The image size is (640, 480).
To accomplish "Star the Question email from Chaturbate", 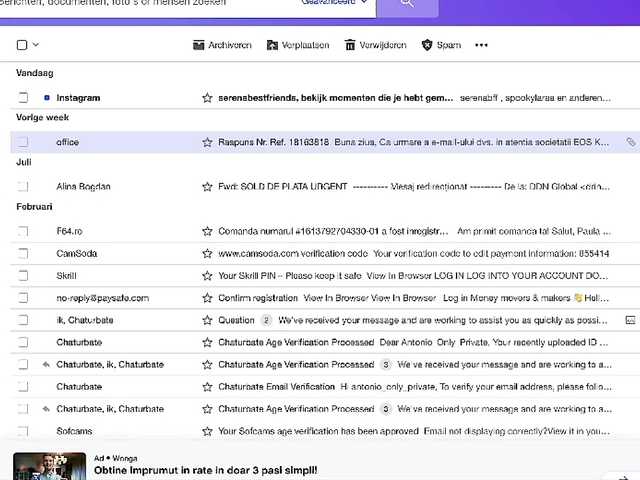I will (207, 320).
